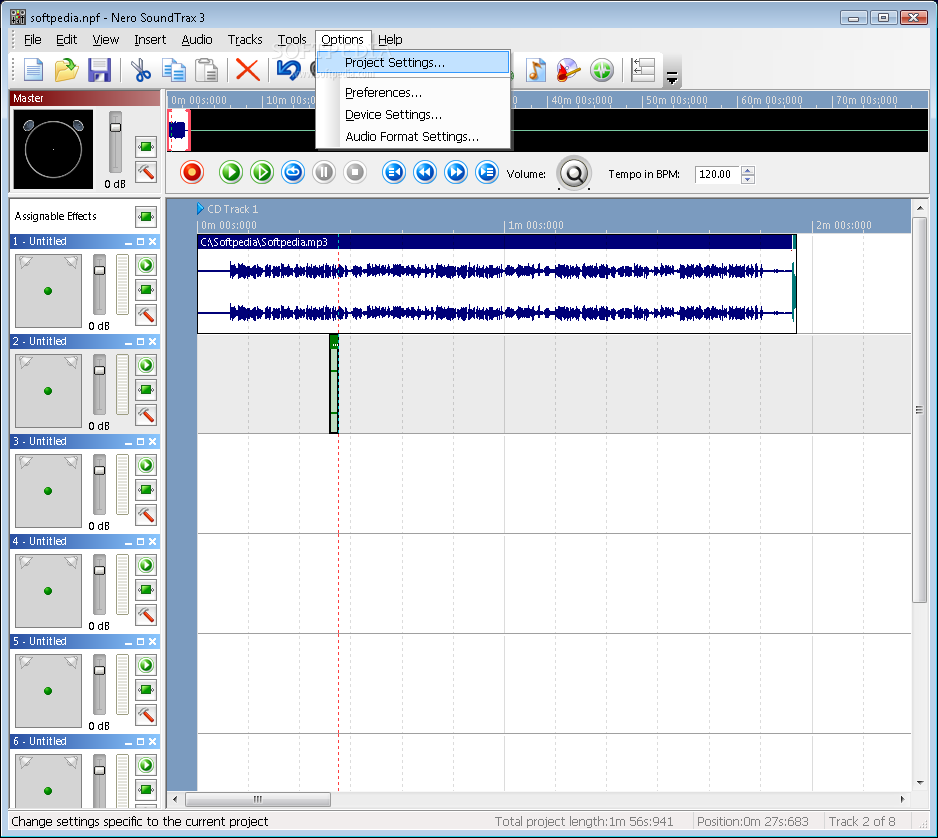Click the horizontal timeline scrollbar thumb
The width and height of the screenshot is (938, 838).
[258, 799]
